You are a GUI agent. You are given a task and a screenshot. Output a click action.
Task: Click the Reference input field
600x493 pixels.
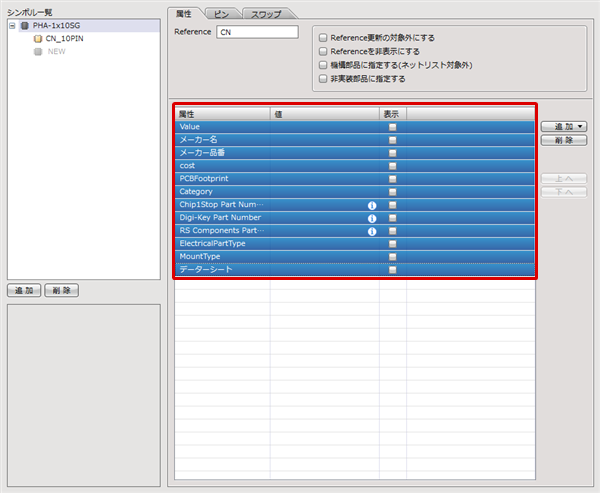click(x=257, y=32)
